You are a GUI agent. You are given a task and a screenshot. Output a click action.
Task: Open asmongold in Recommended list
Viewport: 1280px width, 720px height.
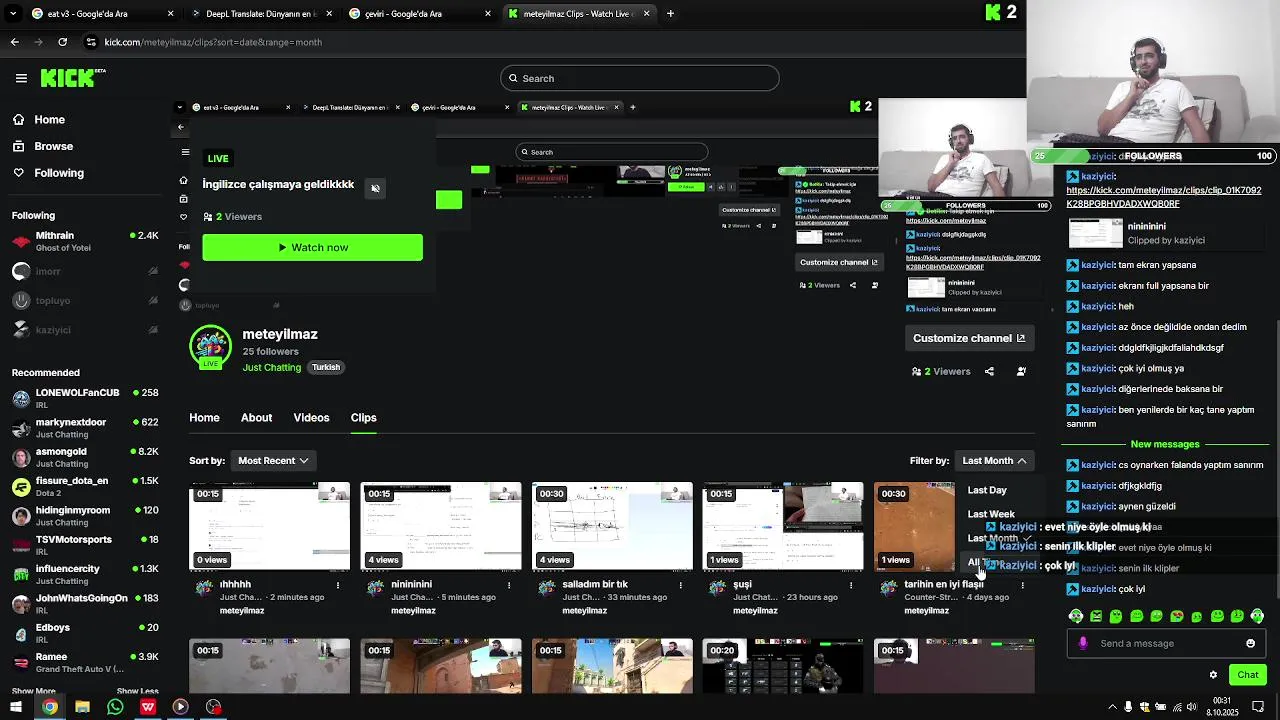tap(85, 457)
